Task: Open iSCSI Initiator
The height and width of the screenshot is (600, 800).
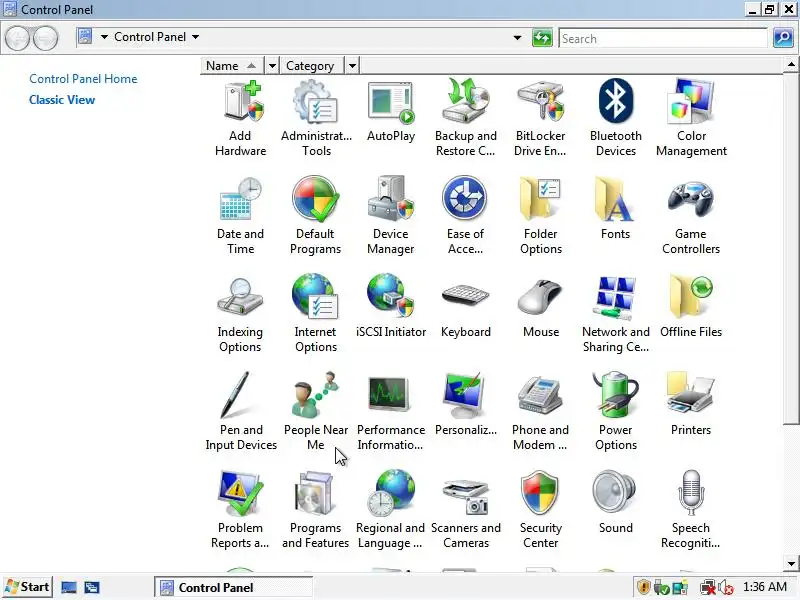Action: click(391, 307)
